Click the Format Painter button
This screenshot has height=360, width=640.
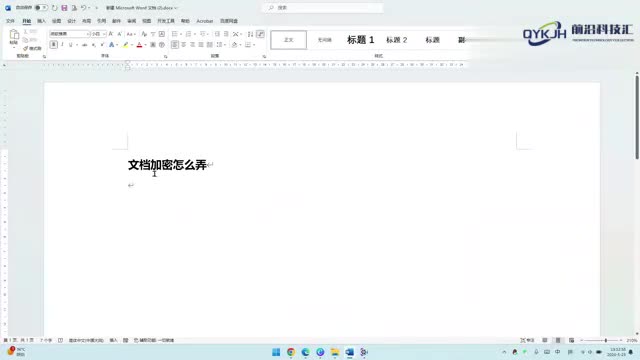pyautogui.click(x=32, y=48)
